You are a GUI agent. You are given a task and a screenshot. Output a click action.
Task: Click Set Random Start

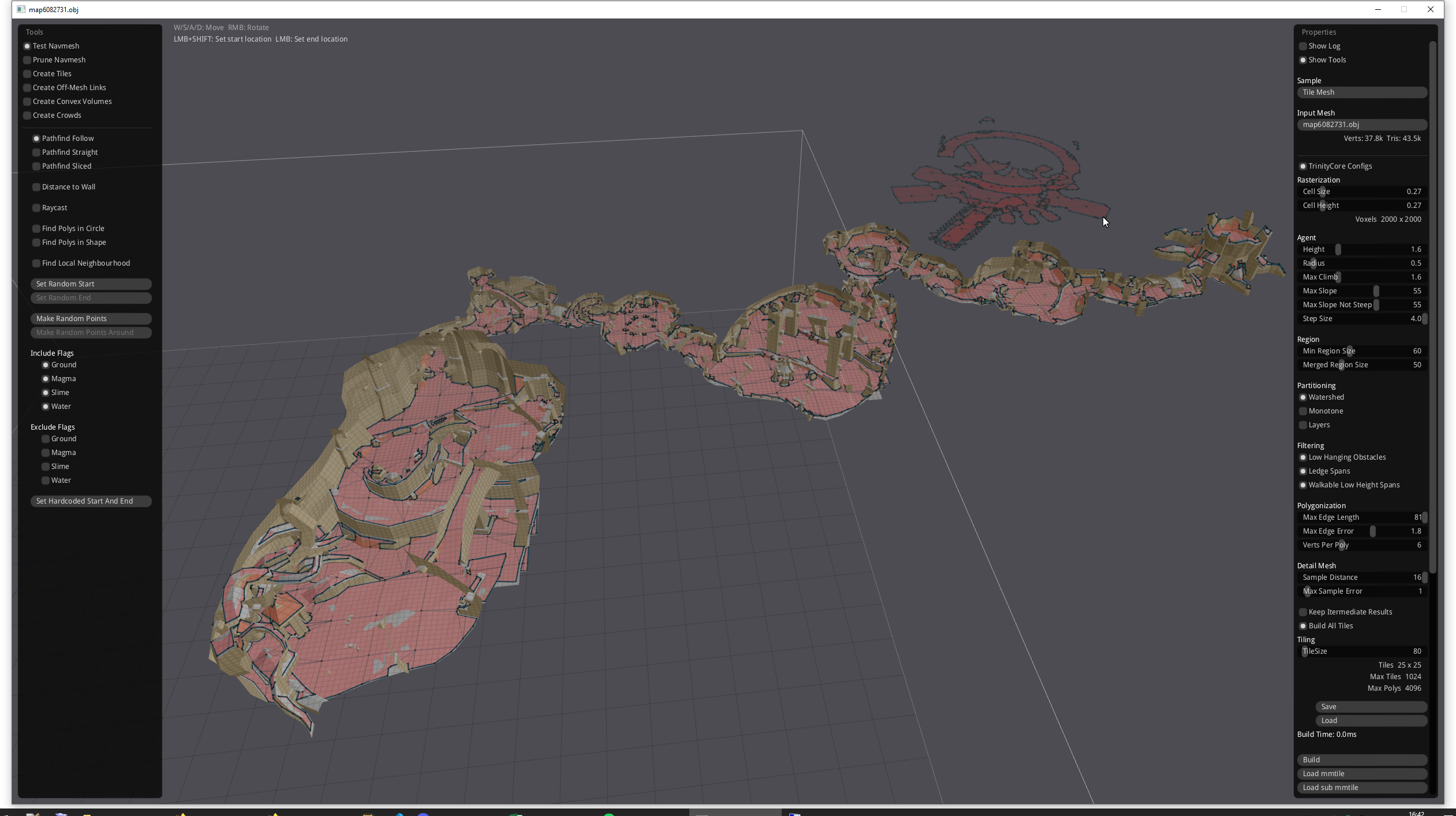[x=91, y=284]
